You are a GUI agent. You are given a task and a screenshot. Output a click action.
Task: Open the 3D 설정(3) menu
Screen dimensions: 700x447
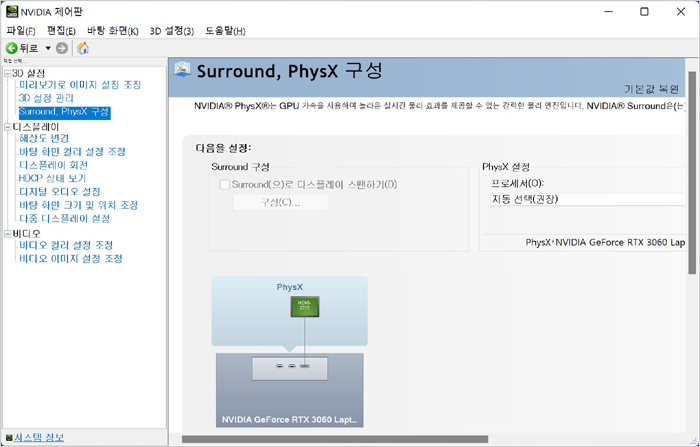tap(172, 31)
